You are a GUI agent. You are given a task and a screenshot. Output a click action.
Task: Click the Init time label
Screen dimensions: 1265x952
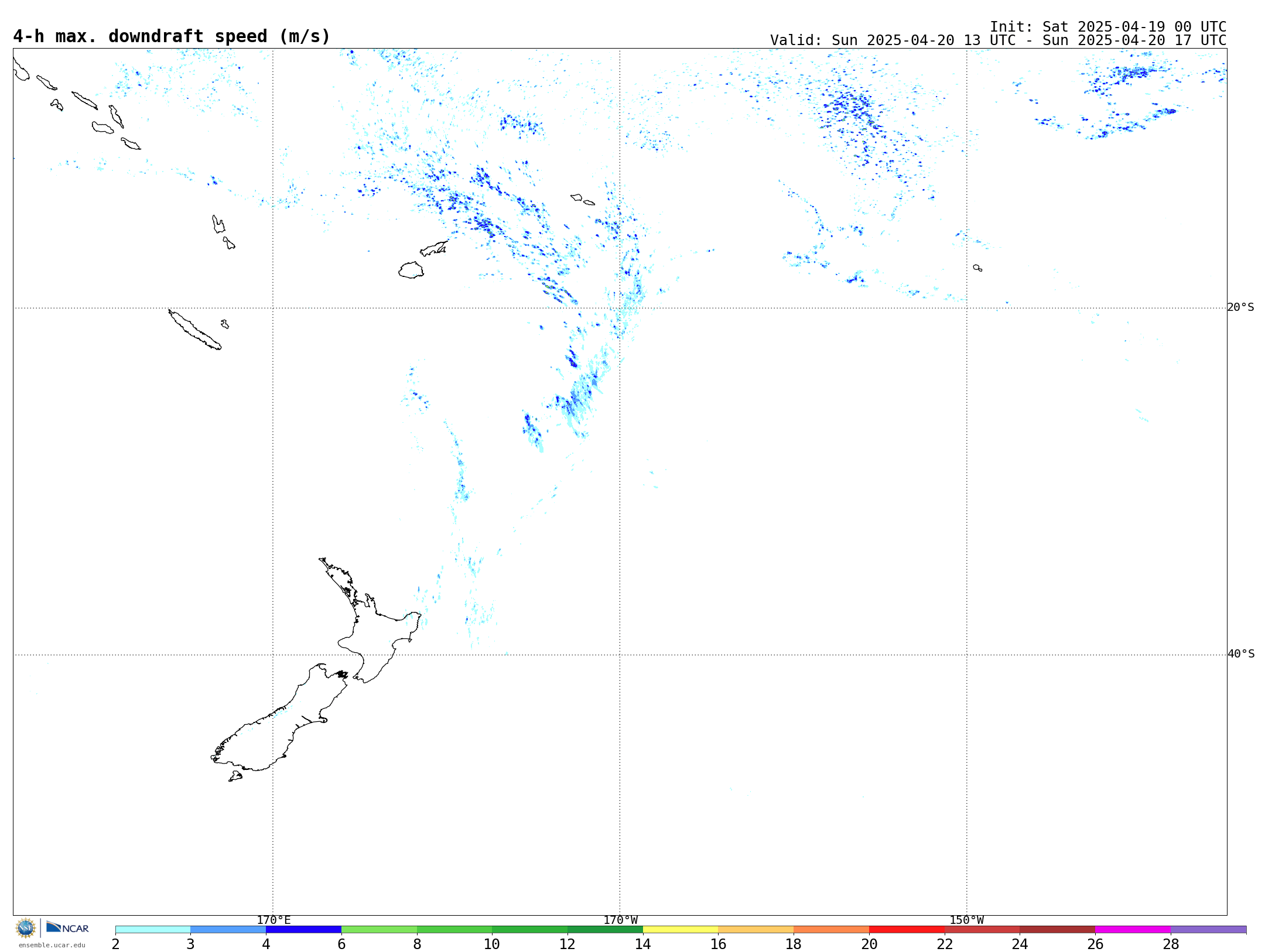click(x=1108, y=27)
